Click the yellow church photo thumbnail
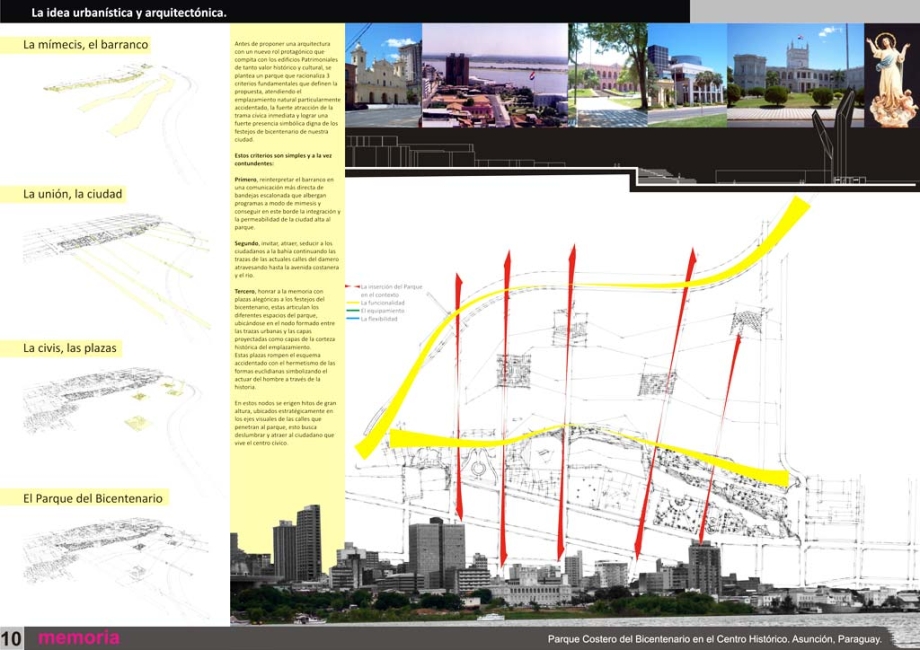Viewport: 920px width, 650px height. (x=382, y=75)
